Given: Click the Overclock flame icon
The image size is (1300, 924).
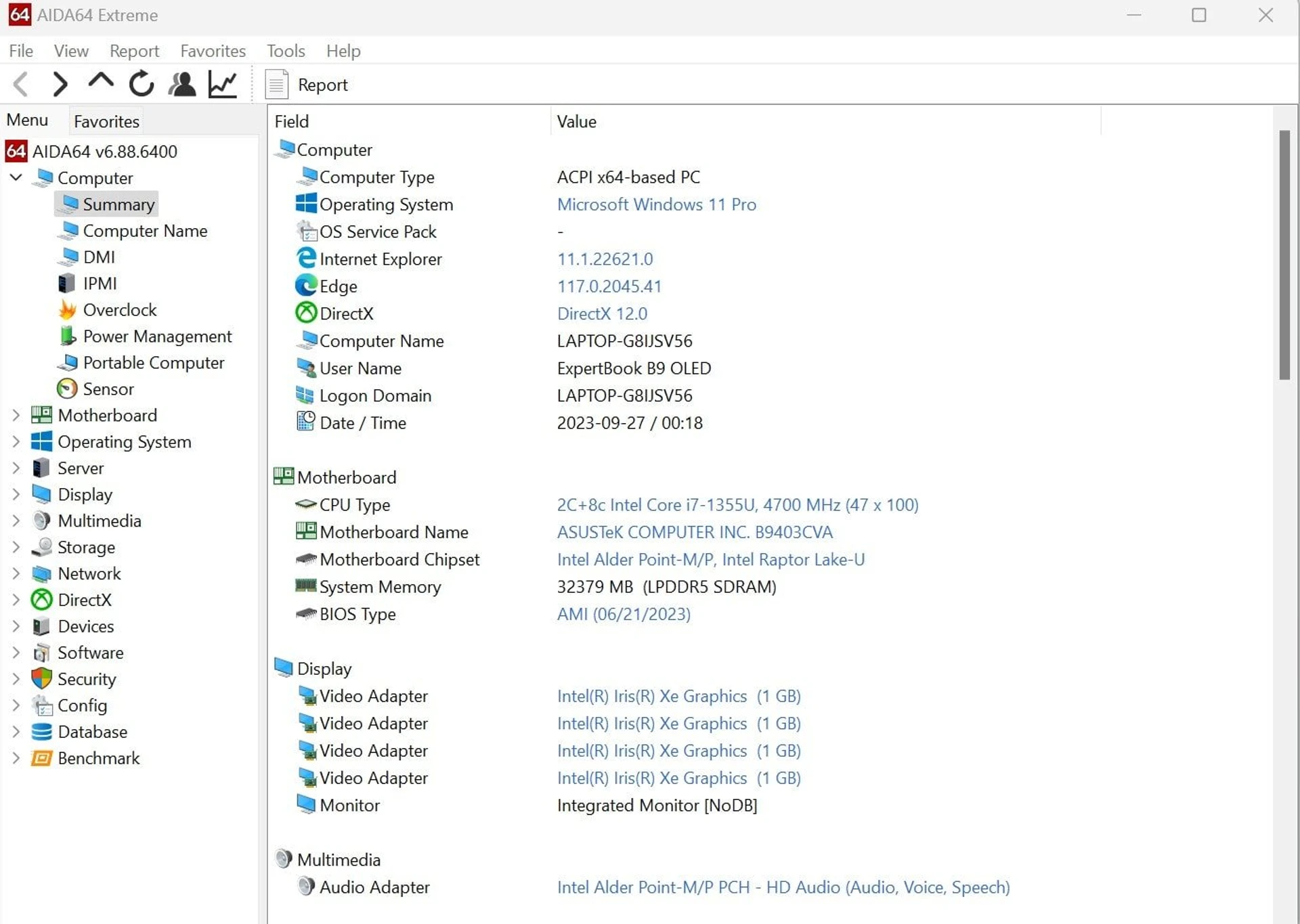Looking at the screenshot, I should pyautogui.click(x=67, y=309).
